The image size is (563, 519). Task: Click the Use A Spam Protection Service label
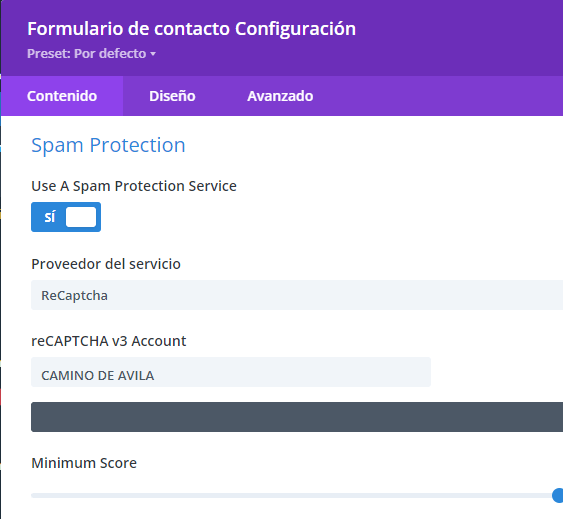(134, 186)
